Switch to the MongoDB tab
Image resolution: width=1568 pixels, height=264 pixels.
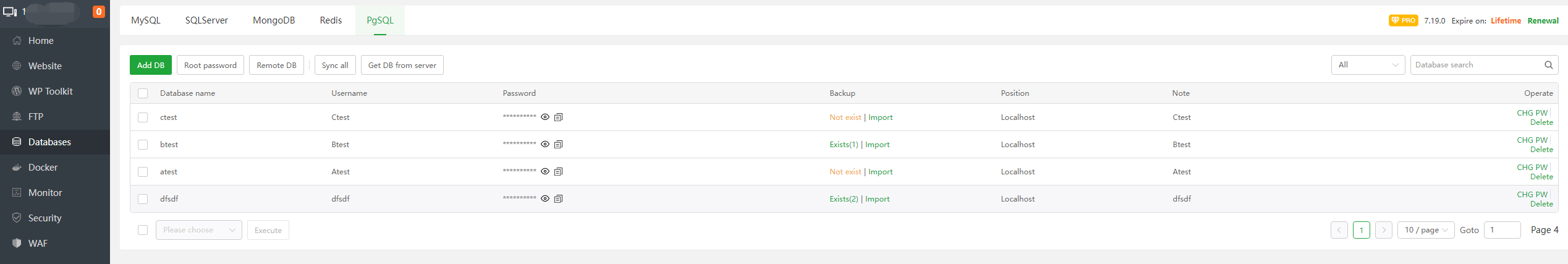(274, 20)
